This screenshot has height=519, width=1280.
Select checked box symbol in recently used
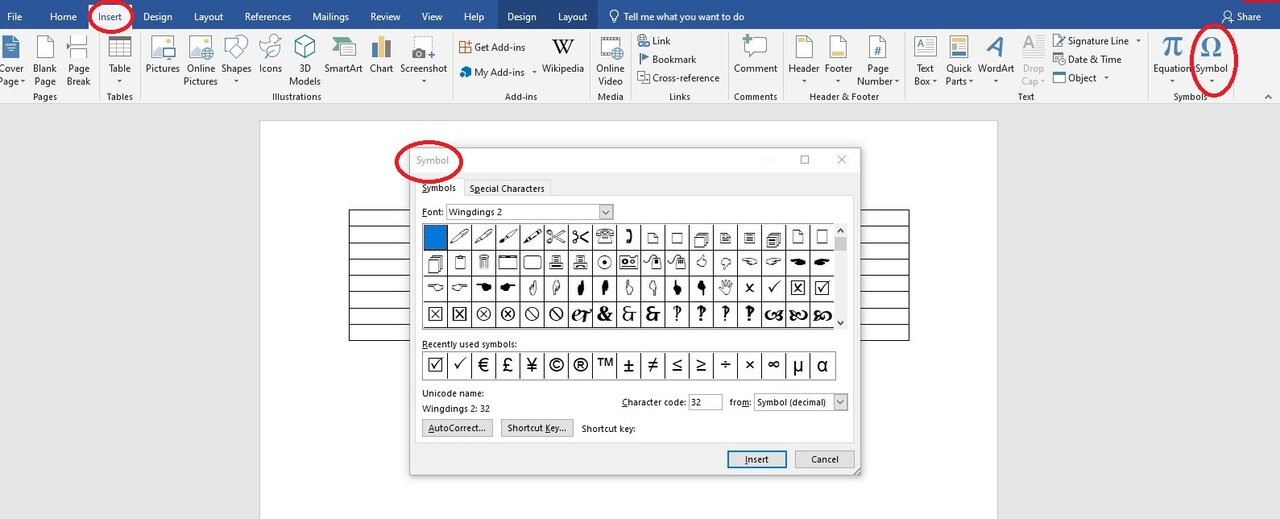pyautogui.click(x=435, y=366)
